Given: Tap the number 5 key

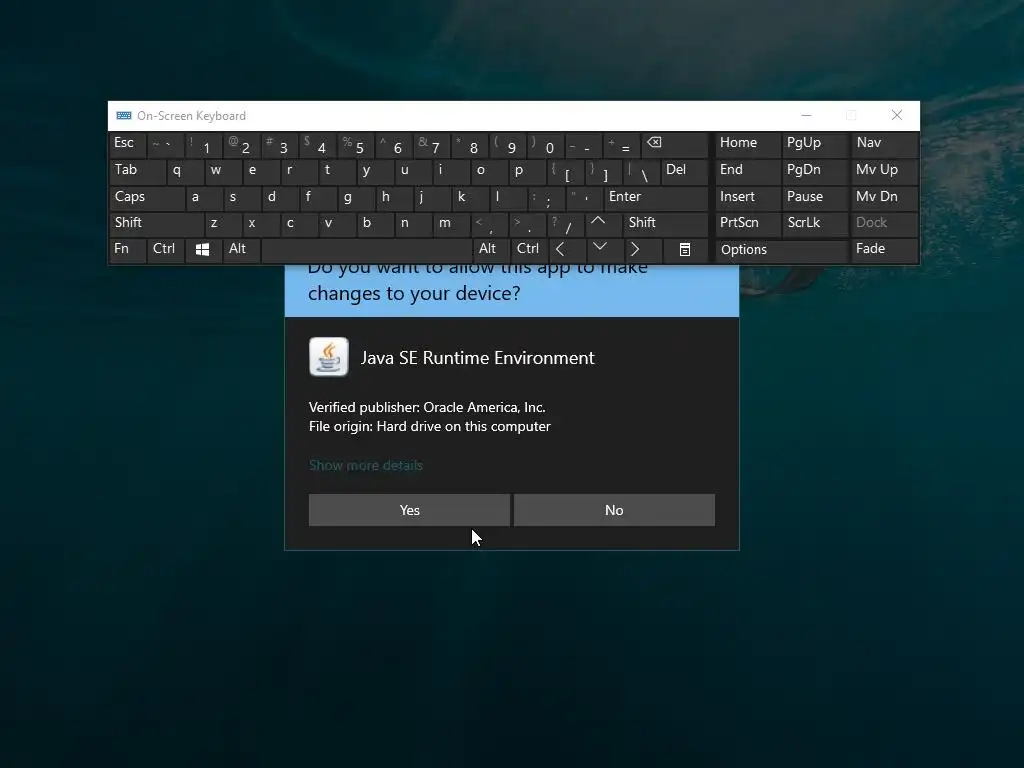Looking at the screenshot, I should tap(355, 144).
